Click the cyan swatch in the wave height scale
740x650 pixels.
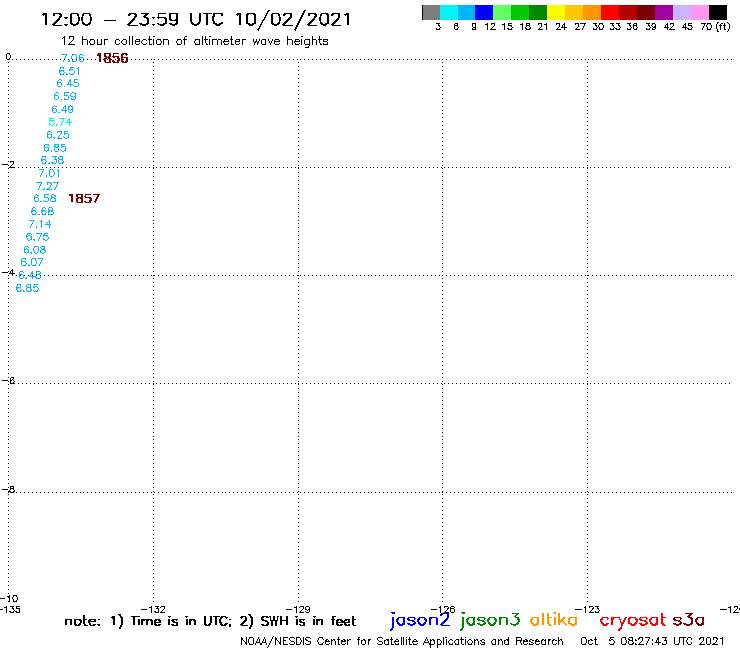pyautogui.click(x=449, y=12)
